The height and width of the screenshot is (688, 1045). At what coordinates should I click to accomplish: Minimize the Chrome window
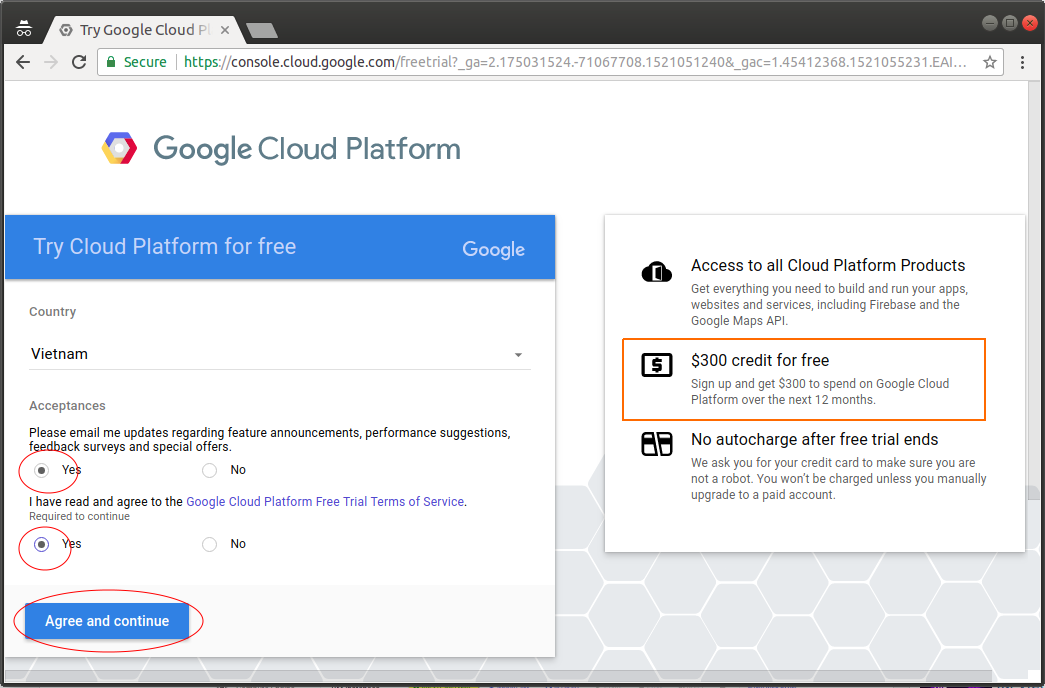tap(990, 23)
